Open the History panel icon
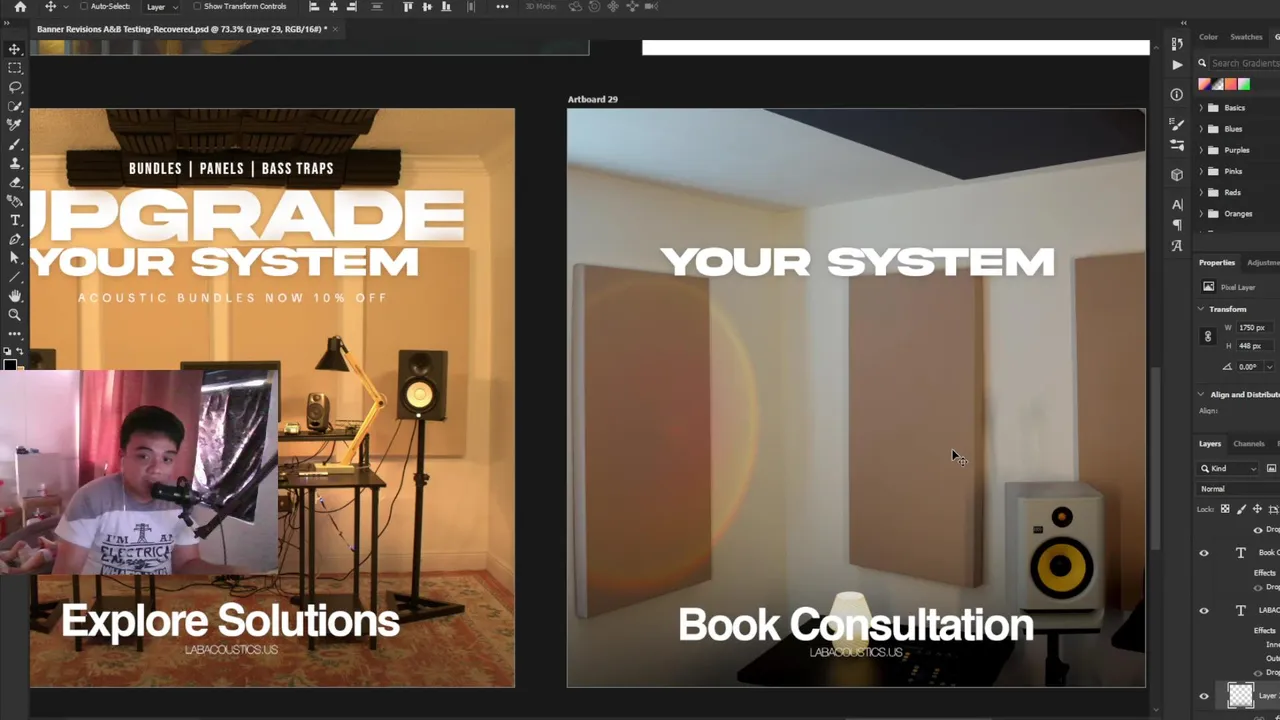Screen dimensions: 1280x720 tap(1177, 43)
